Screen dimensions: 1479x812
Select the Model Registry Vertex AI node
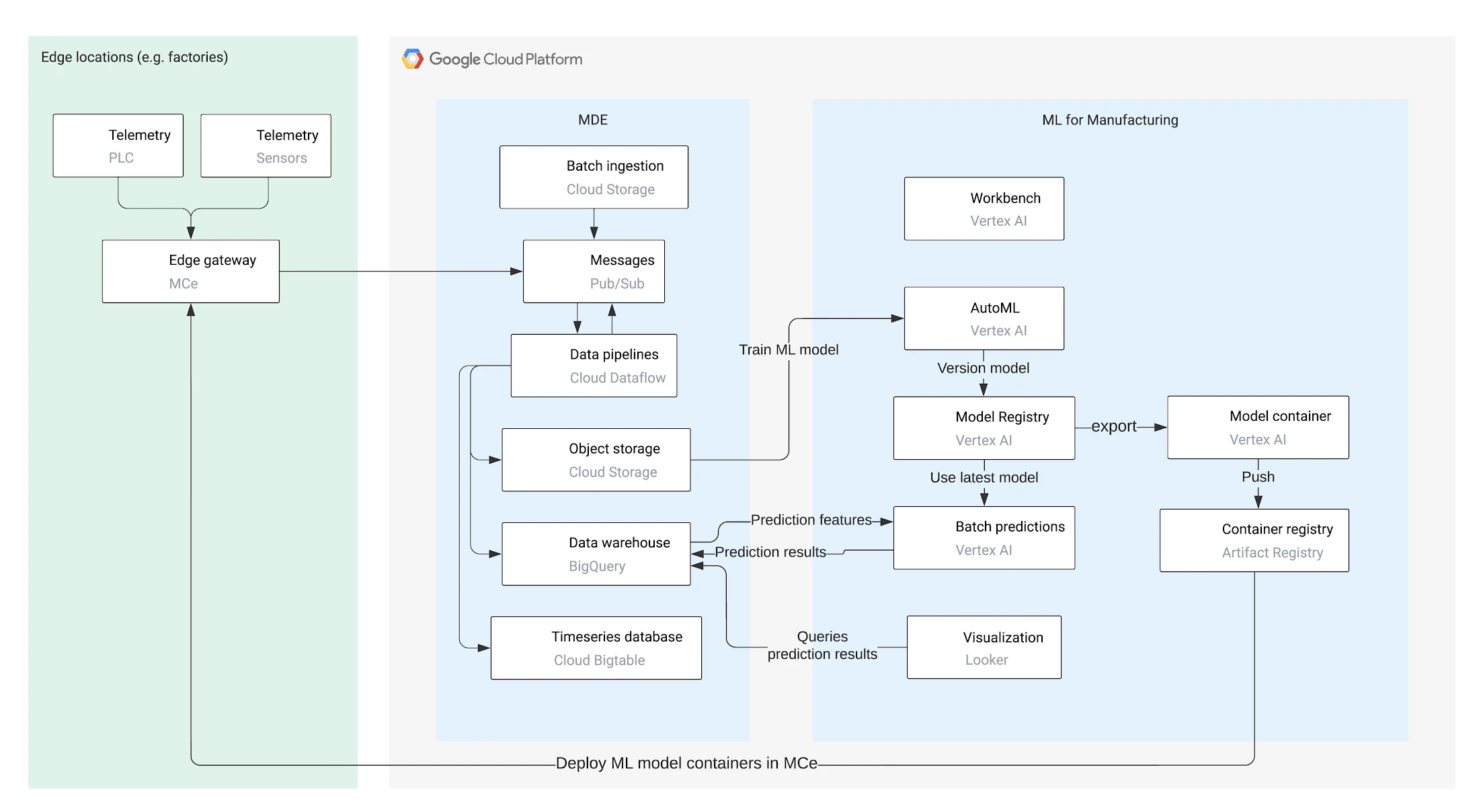984,428
